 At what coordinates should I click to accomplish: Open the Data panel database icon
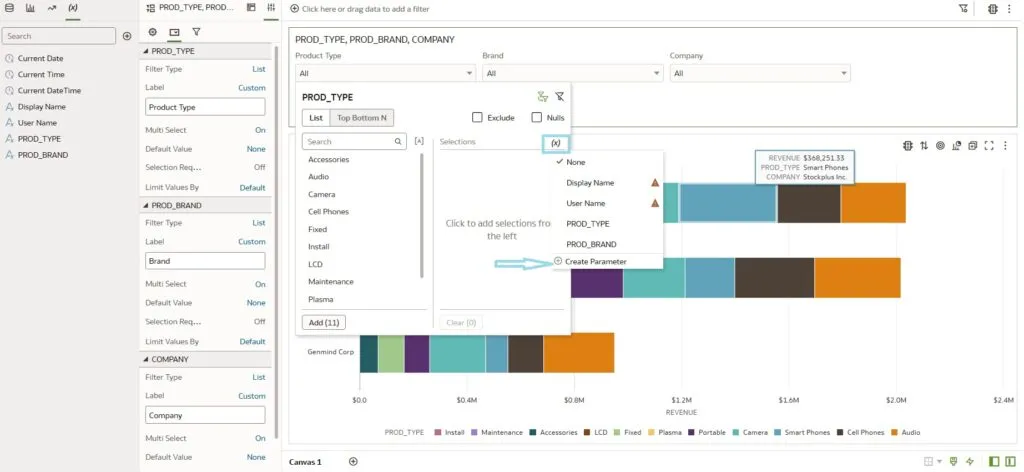tap(9, 8)
